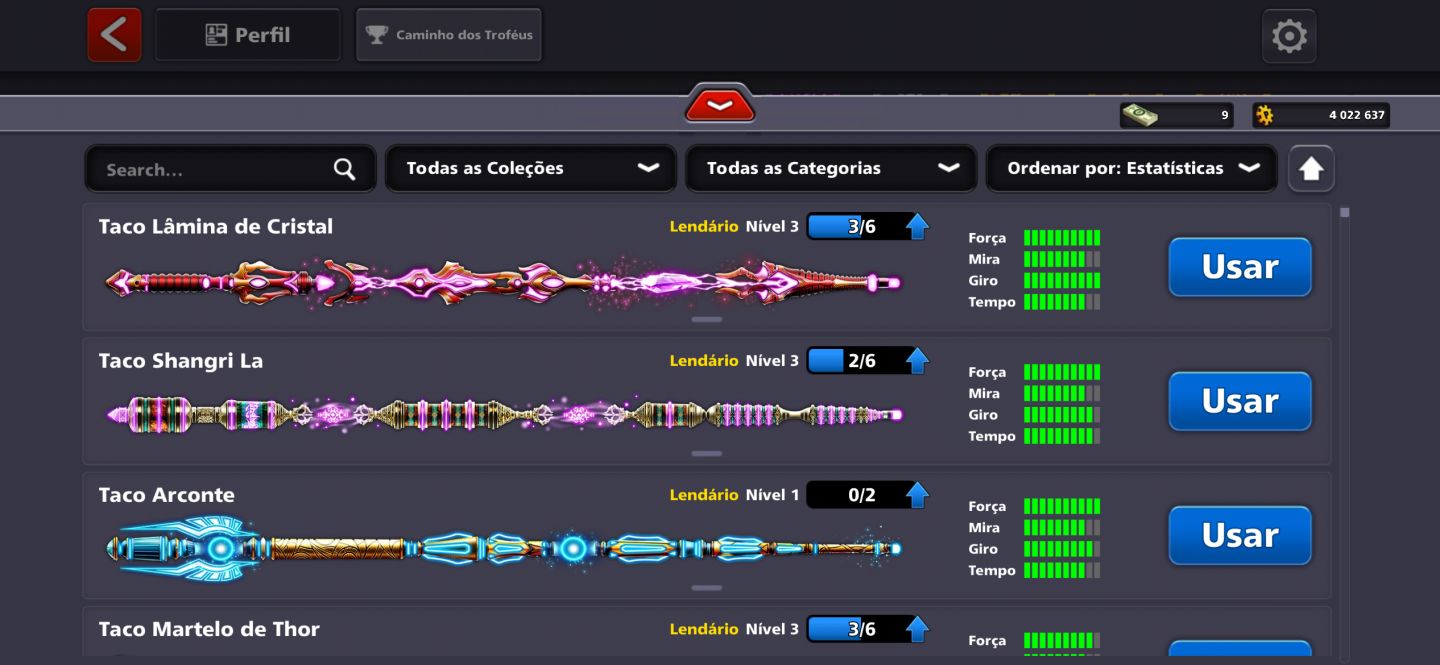This screenshot has width=1440, height=665.
Task: Open the Todas as Categorias dropdown
Action: (831, 168)
